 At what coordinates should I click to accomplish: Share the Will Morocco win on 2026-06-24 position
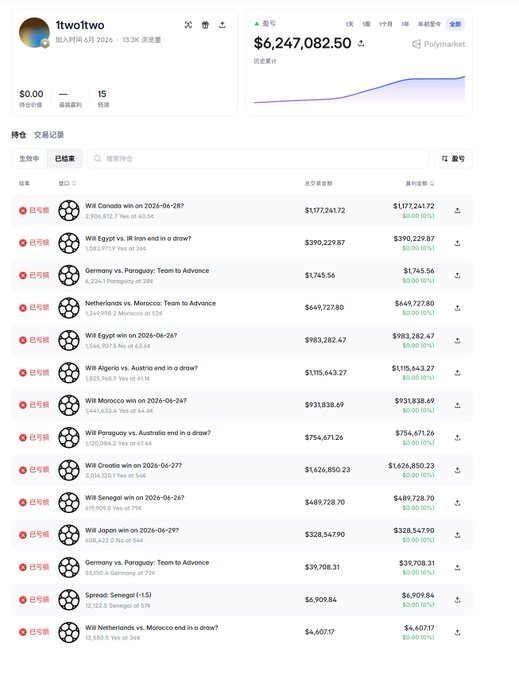pyautogui.click(x=457, y=405)
